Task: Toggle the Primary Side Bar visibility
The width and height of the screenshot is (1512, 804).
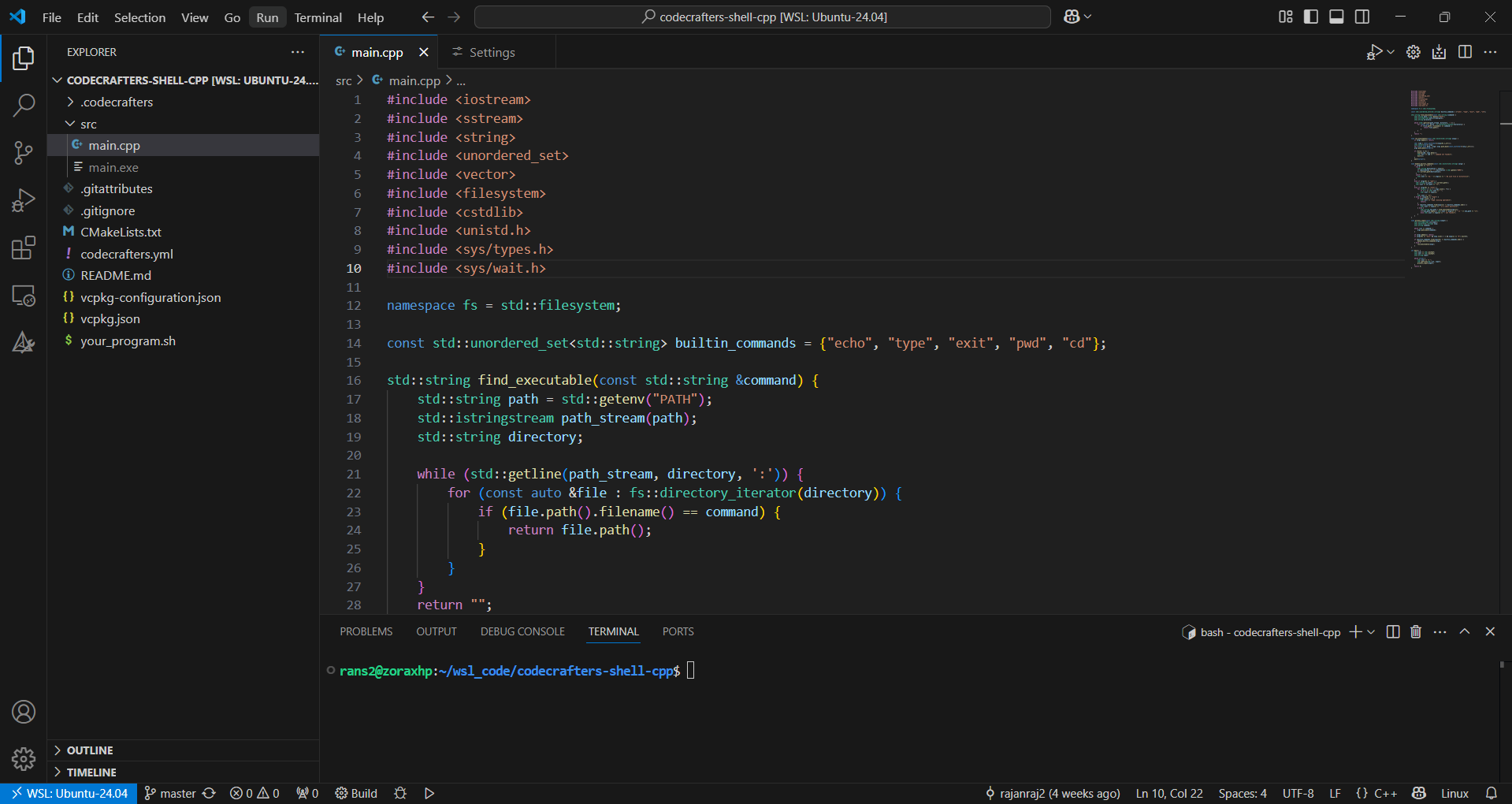Action: [x=1311, y=17]
